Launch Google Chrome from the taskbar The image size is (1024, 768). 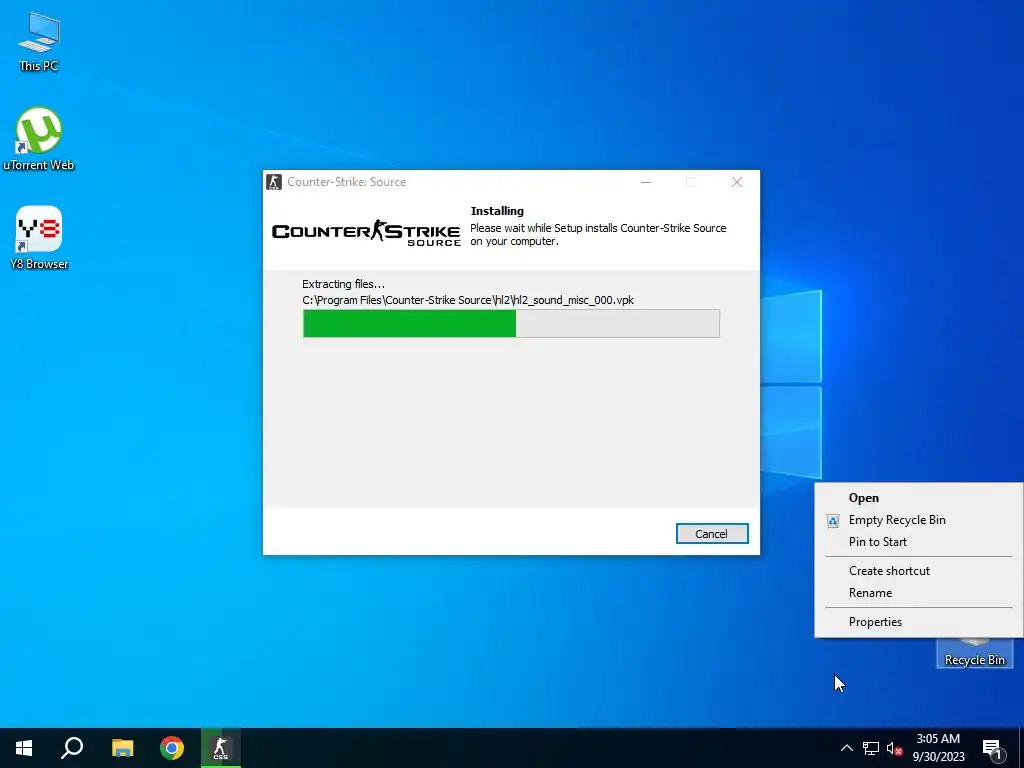pyautogui.click(x=172, y=748)
